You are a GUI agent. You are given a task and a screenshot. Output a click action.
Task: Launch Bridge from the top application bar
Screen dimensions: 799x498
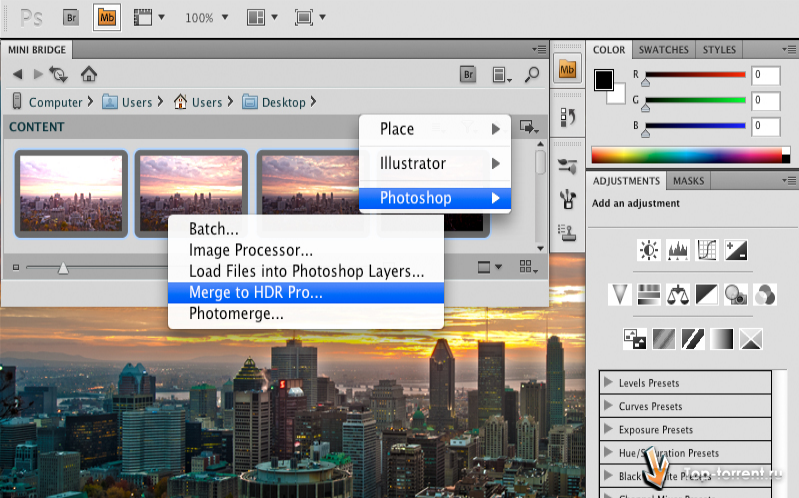(x=71, y=18)
